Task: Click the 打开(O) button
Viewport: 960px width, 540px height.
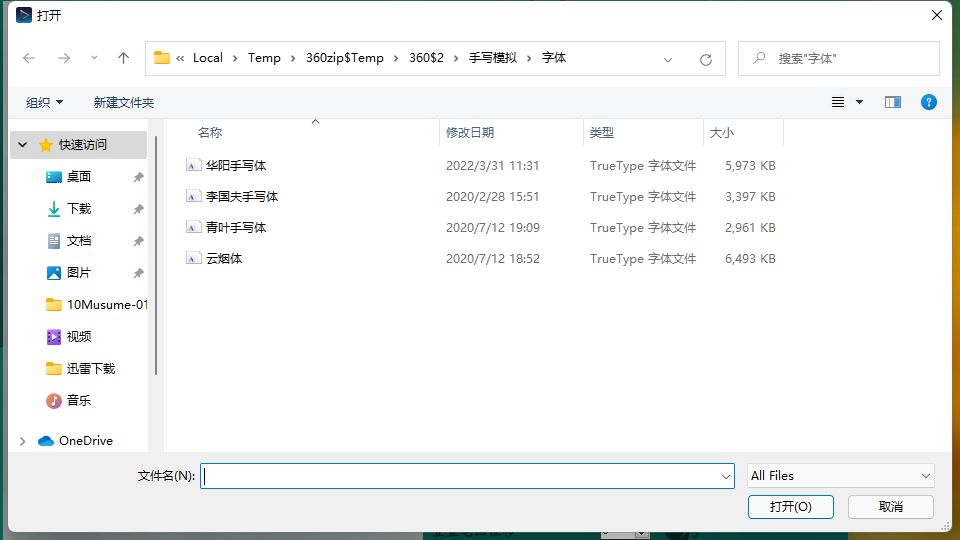Action: pyautogui.click(x=790, y=507)
